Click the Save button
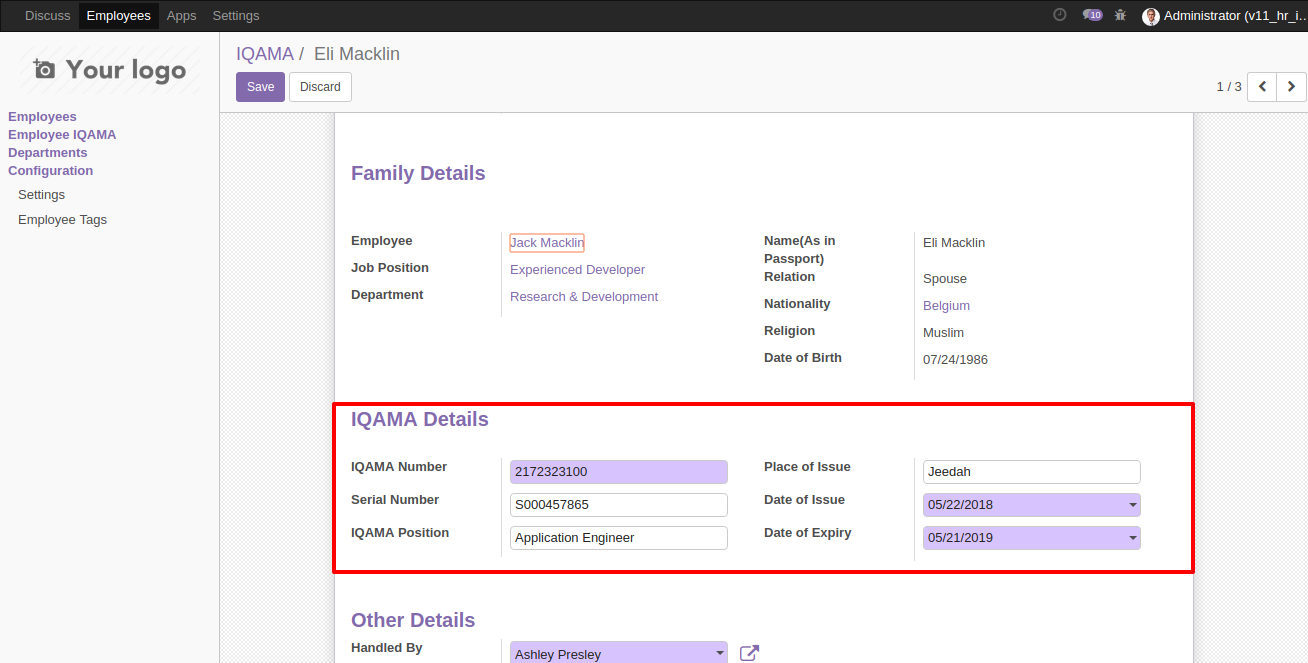Screen dimensions: 1308x663 [x=260, y=87]
